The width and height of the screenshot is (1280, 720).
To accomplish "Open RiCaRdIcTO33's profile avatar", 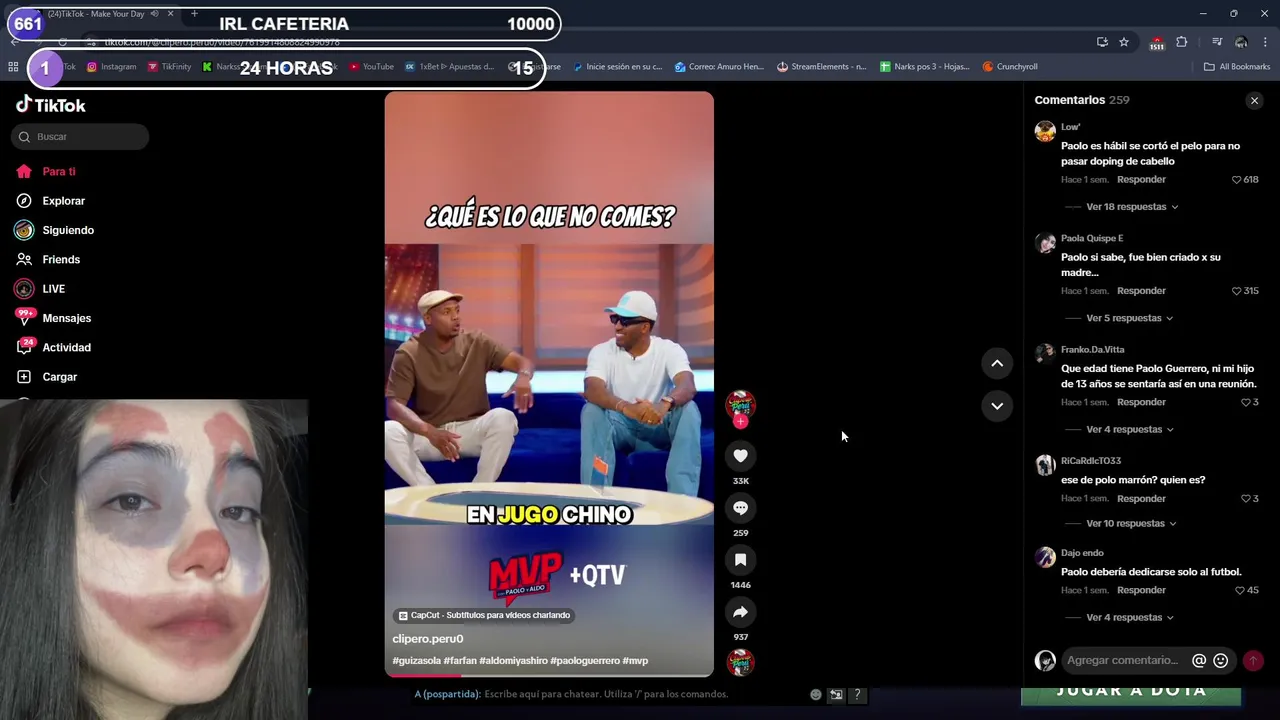I will (x=1045, y=465).
